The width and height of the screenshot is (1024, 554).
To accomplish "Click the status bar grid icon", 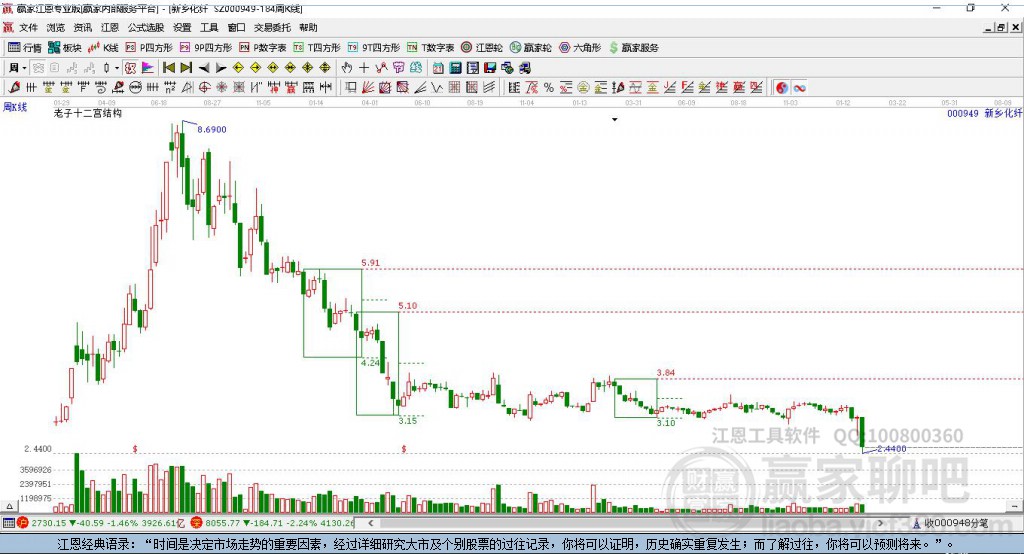I will pos(8,523).
